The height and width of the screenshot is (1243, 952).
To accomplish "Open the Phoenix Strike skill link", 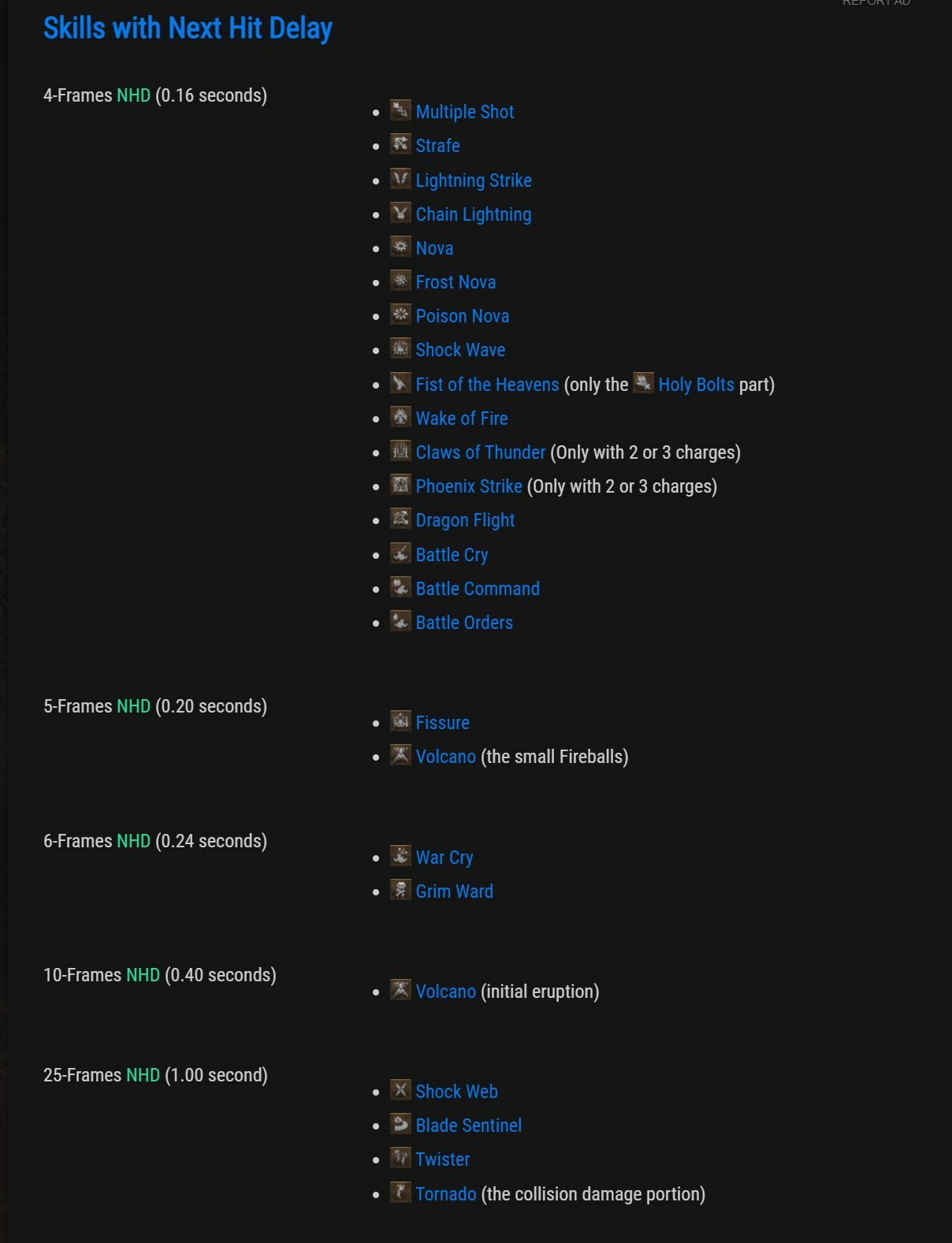I will pos(468,486).
